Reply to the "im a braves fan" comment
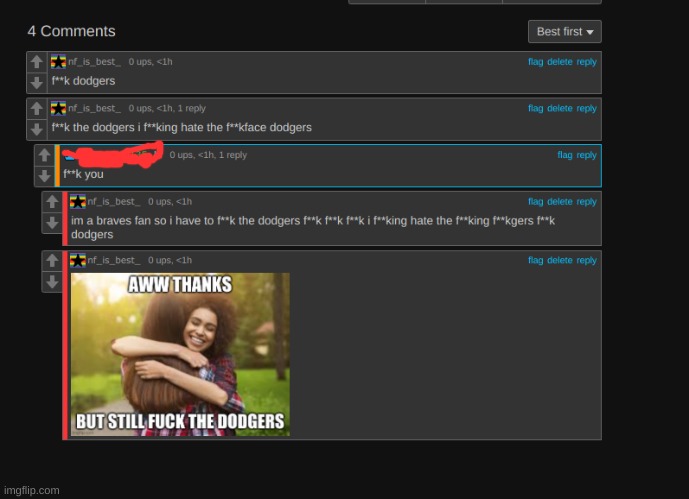689x499 pixels. 587,202
